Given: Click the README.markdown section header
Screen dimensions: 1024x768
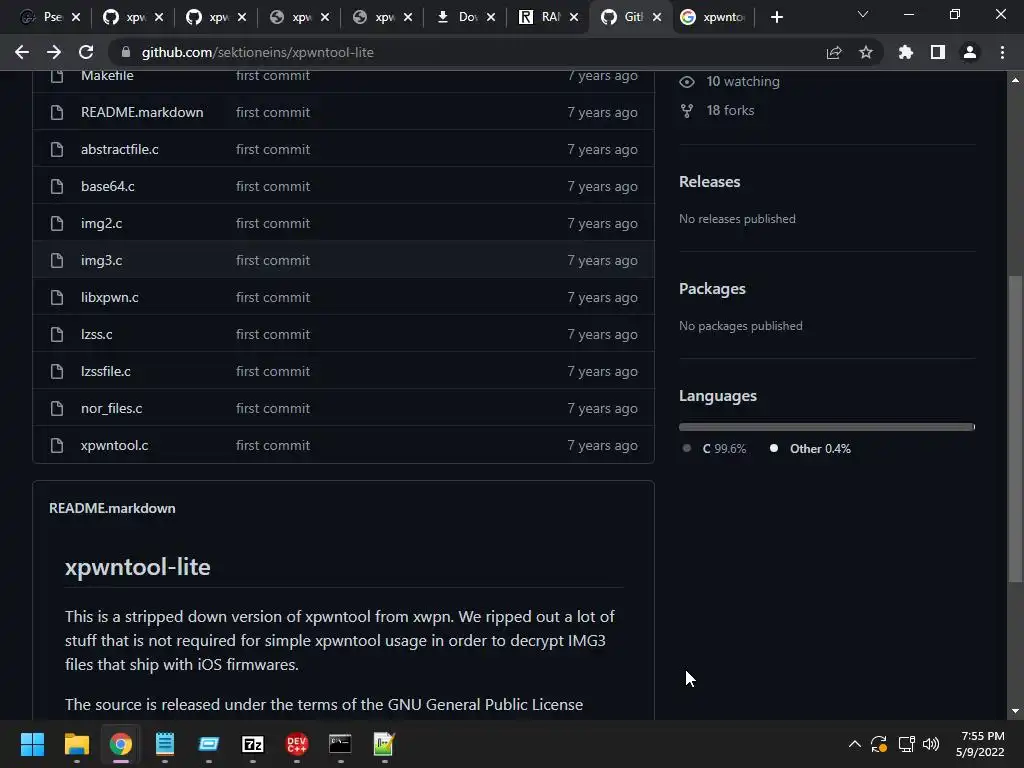Looking at the screenshot, I should (x=112, y=508).
